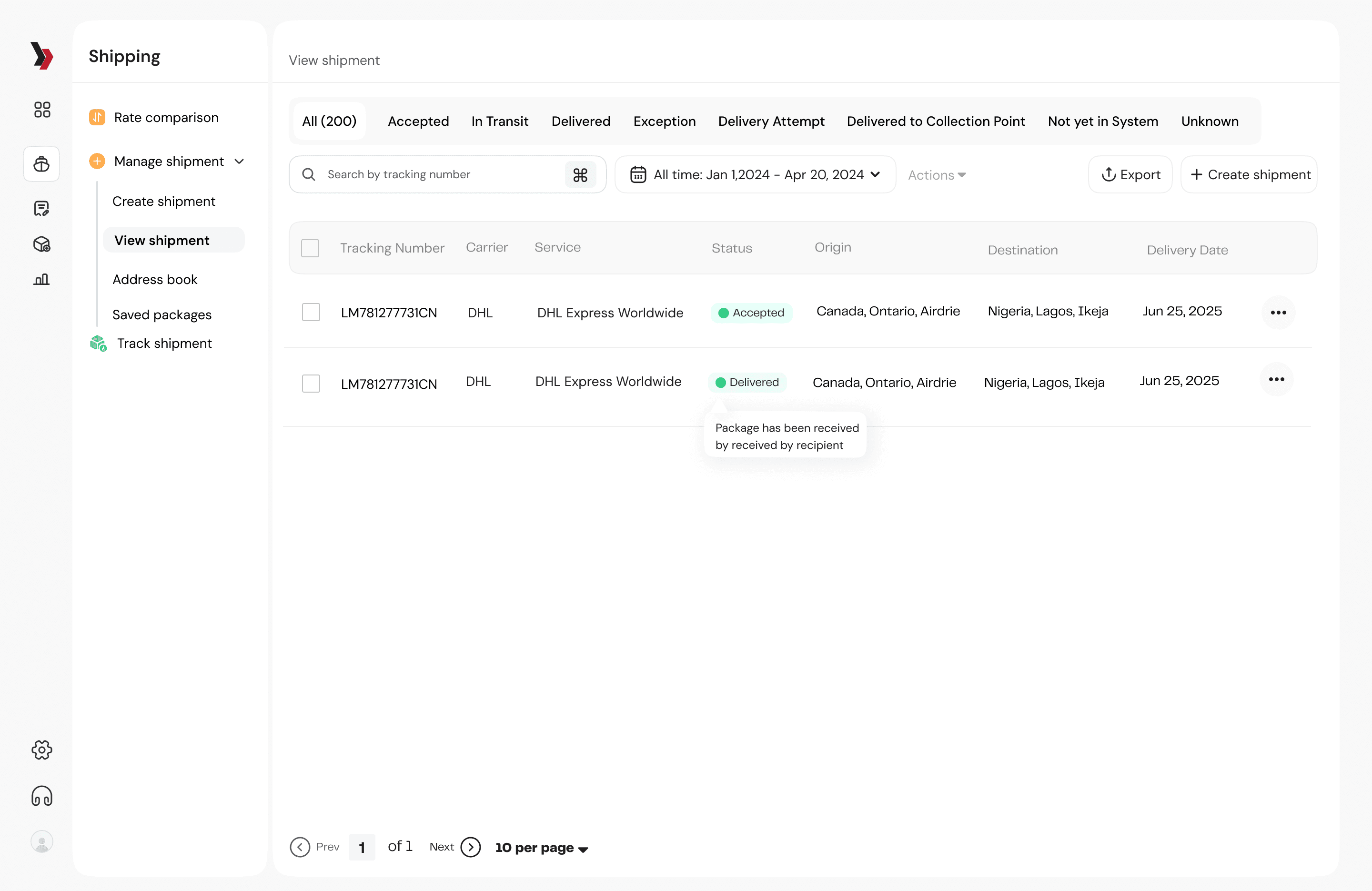Open the analytics bar chart icon
This screenshot has width=1372, height=891.
(41, 280)
